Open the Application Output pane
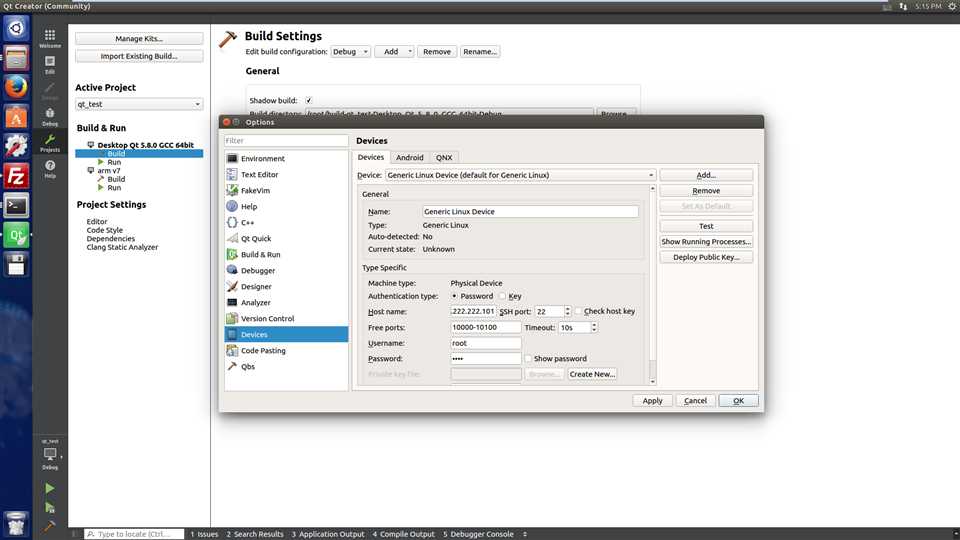 (x=328, y=534)
